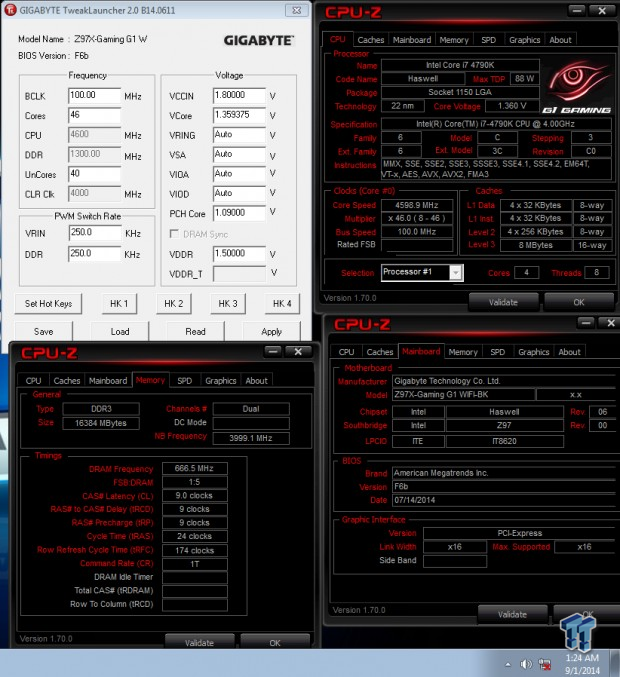Click the VDDR voltage field
620x677 pixels.
[x=239, y=254]
